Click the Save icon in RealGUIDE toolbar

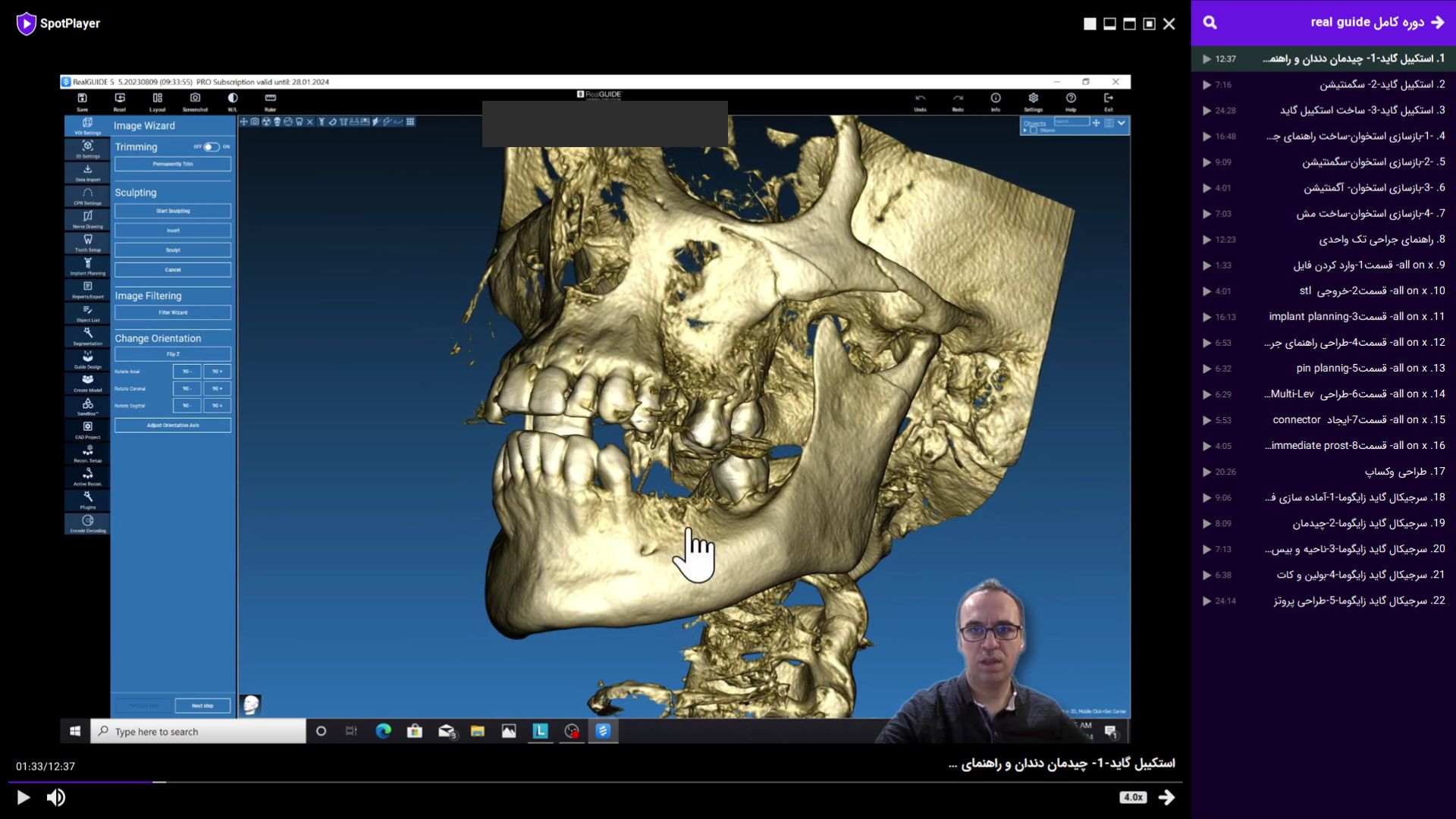tap(82, 101)
